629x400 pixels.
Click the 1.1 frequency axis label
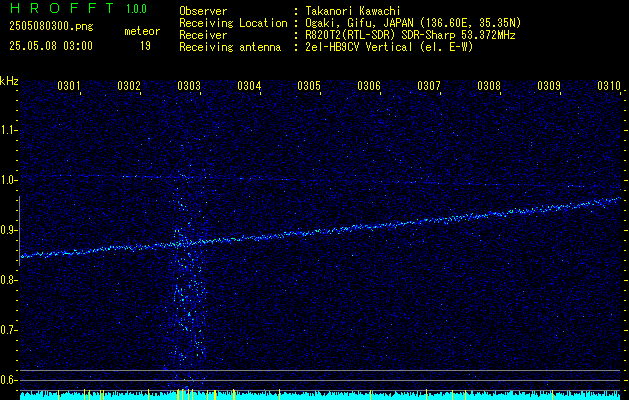8,130
